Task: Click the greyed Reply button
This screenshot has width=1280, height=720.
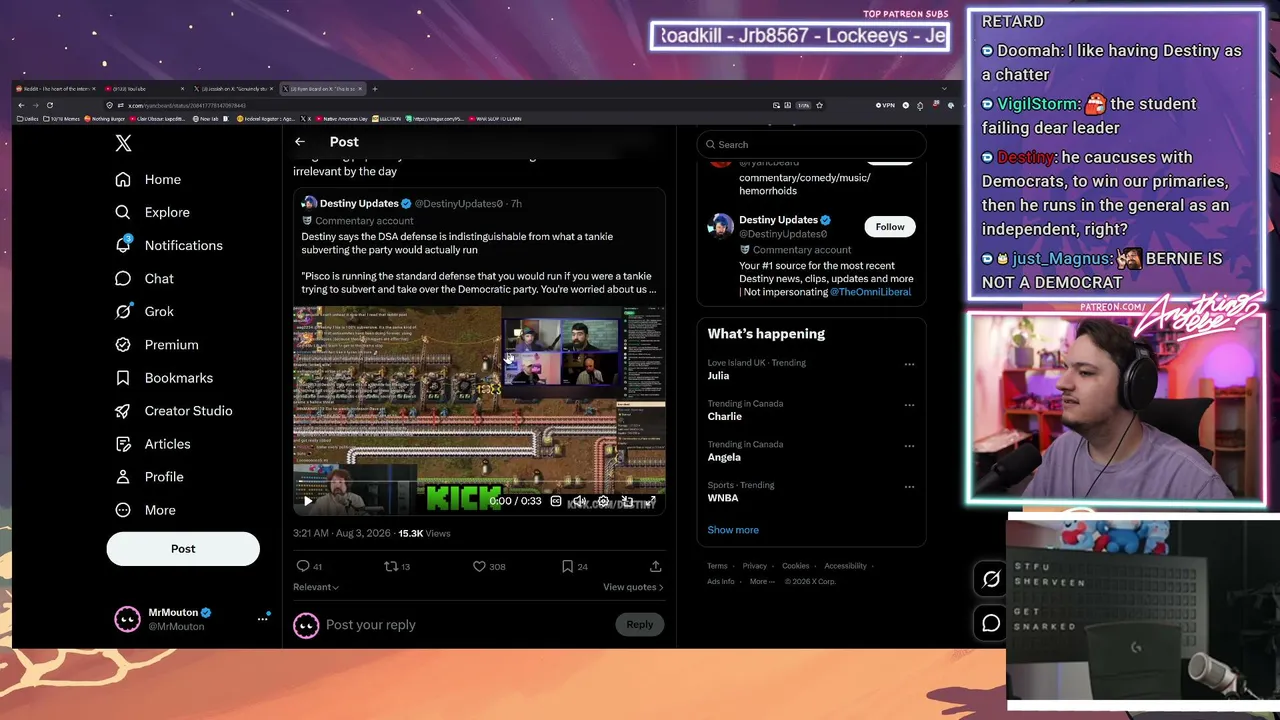Action: [x=640, y=625]
